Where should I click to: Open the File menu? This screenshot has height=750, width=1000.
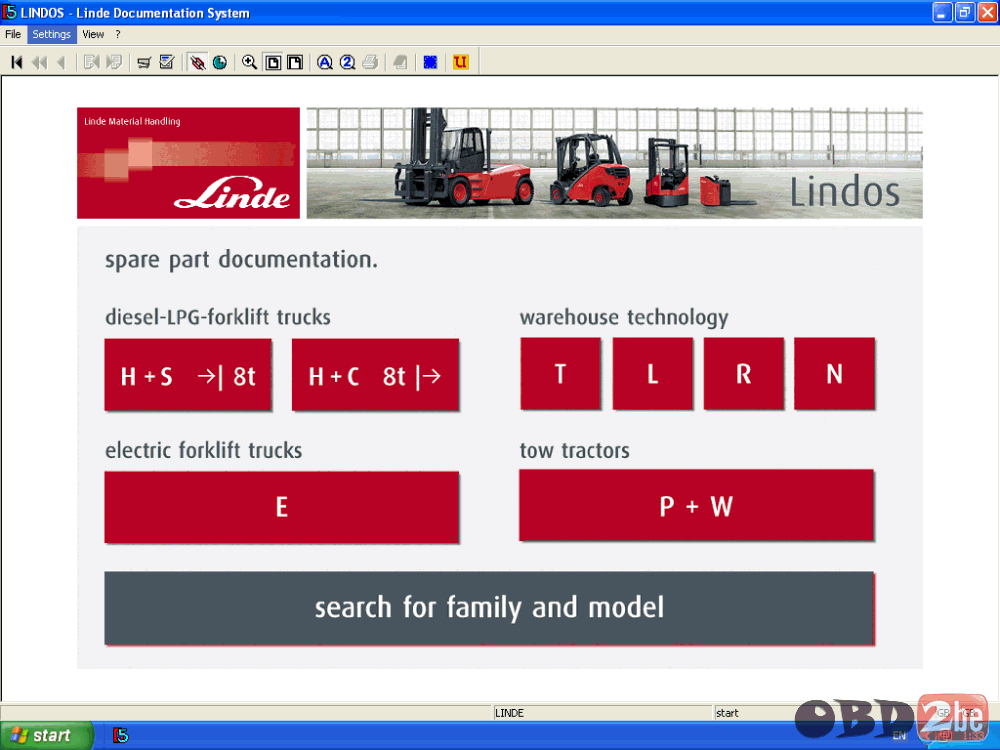pos(13,34)
